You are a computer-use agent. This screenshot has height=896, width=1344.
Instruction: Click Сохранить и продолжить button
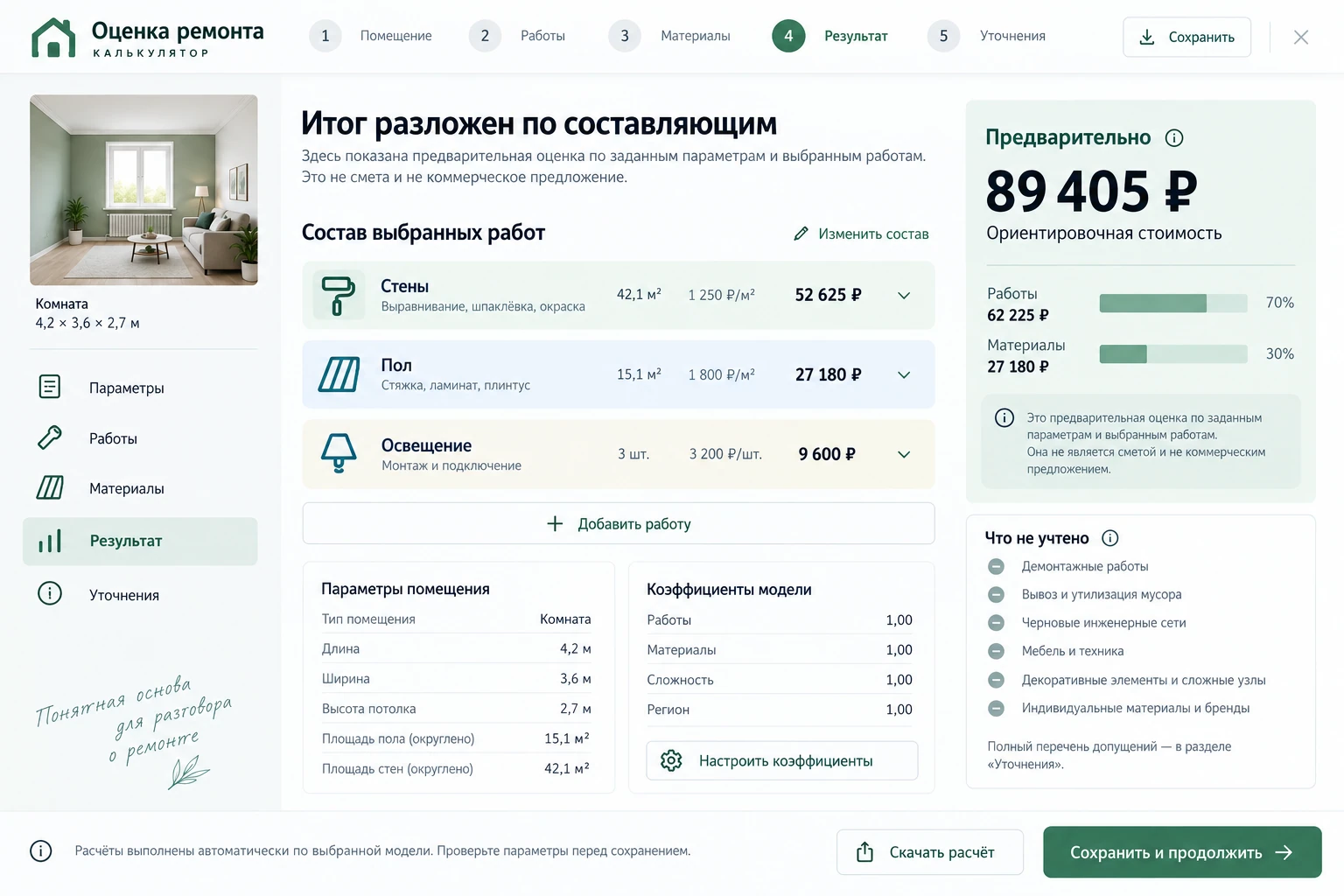click(1182, 852)
